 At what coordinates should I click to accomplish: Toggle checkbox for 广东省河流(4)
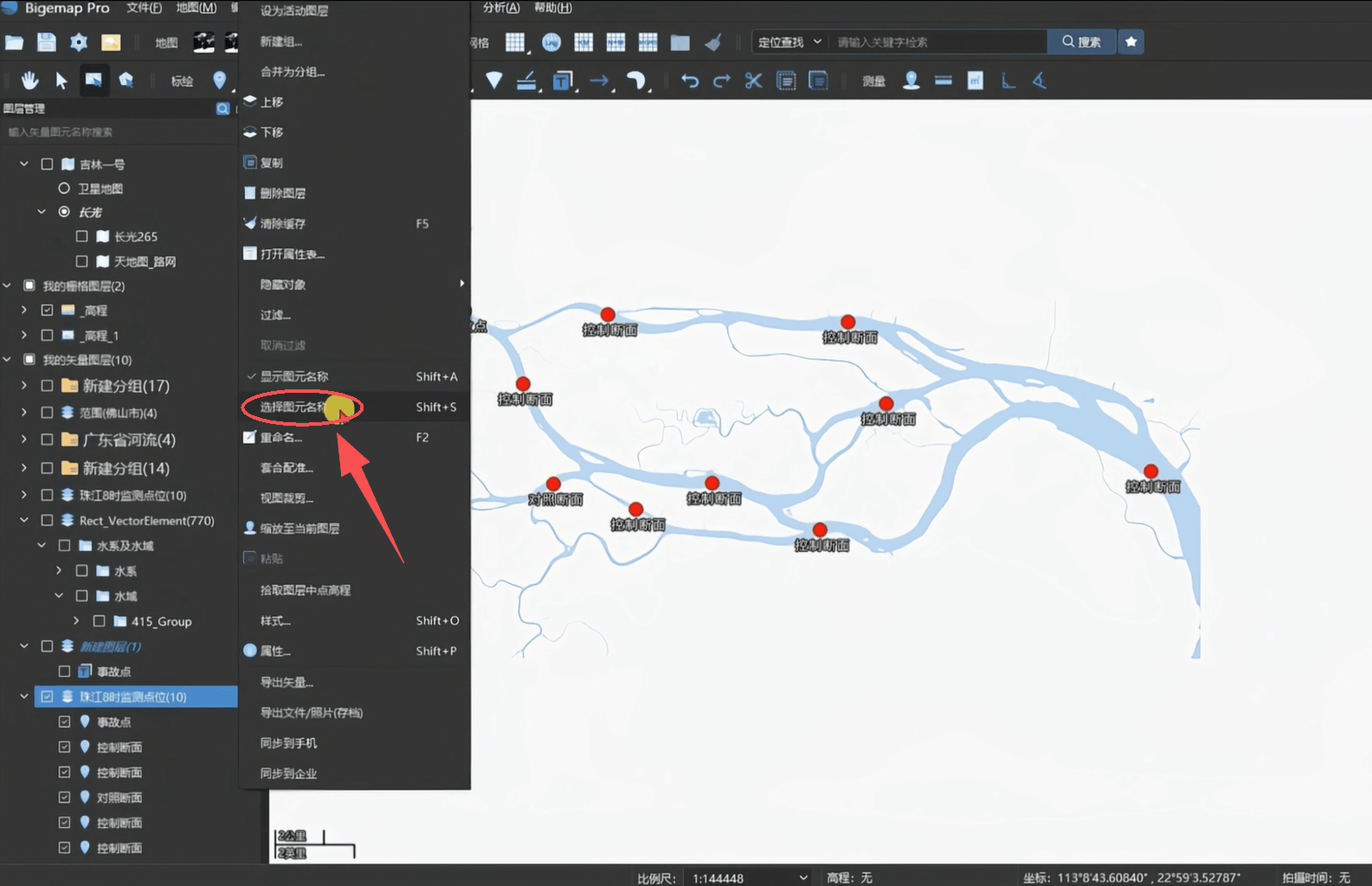point(48,440)
